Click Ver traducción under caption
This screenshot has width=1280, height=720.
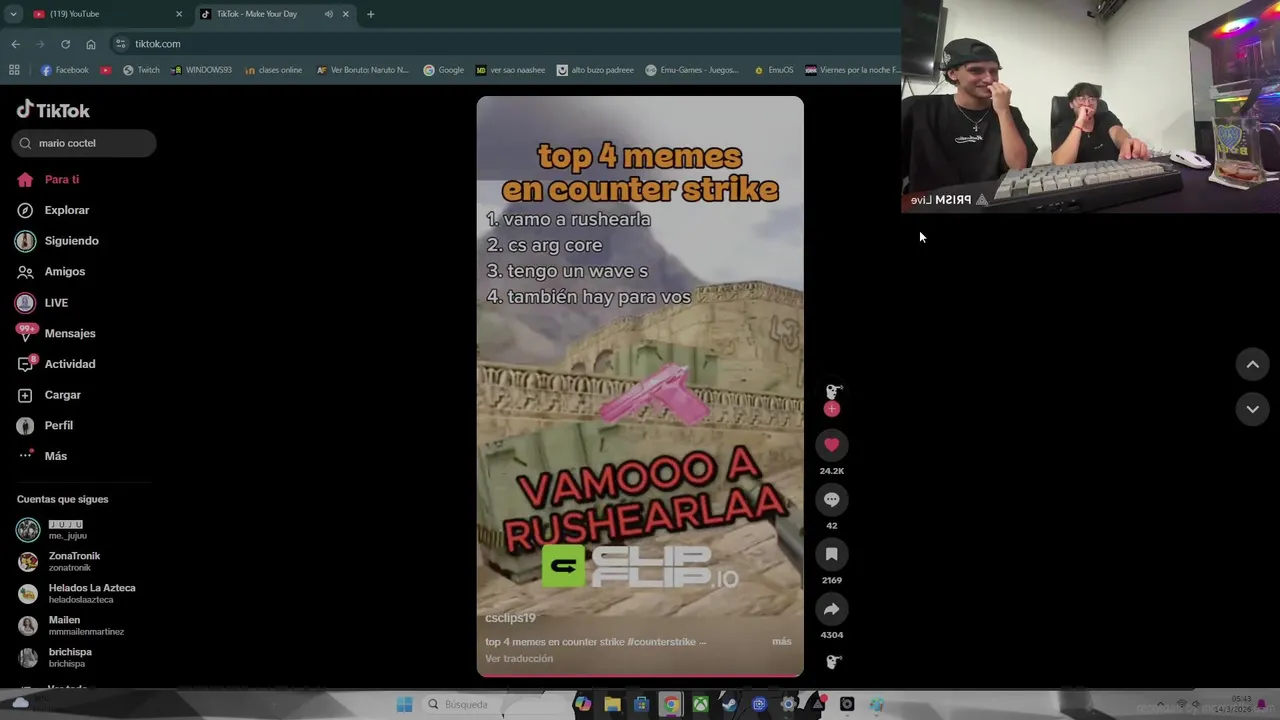click(x=519, y=659)
